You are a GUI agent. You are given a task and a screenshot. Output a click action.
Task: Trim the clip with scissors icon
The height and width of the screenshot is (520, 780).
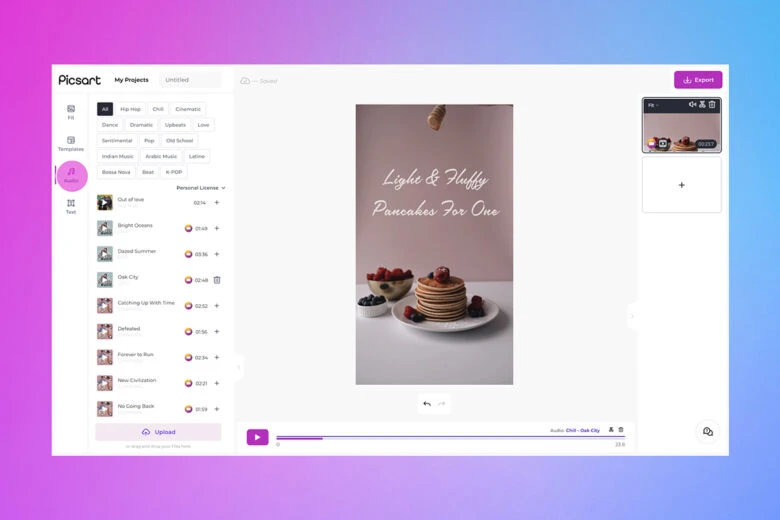click(702, 104)
